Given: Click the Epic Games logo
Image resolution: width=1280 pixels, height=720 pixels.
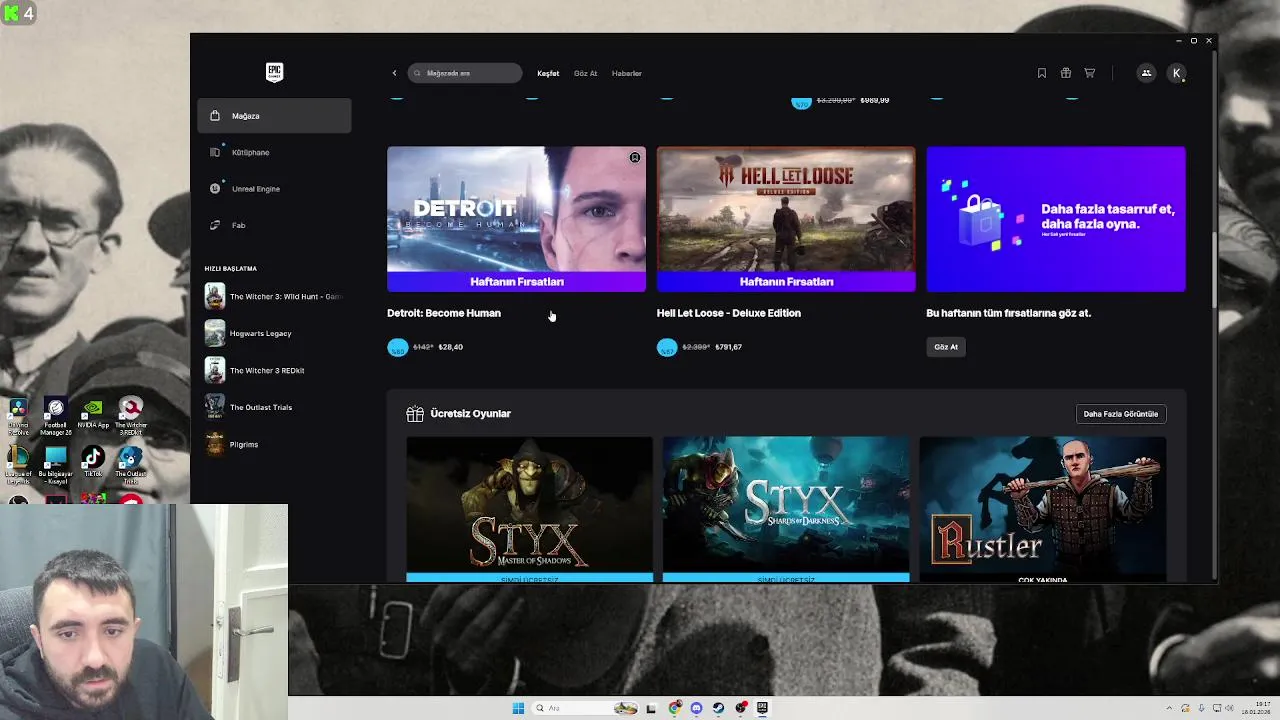Looking at the screenshot, I should click(274, 72).
